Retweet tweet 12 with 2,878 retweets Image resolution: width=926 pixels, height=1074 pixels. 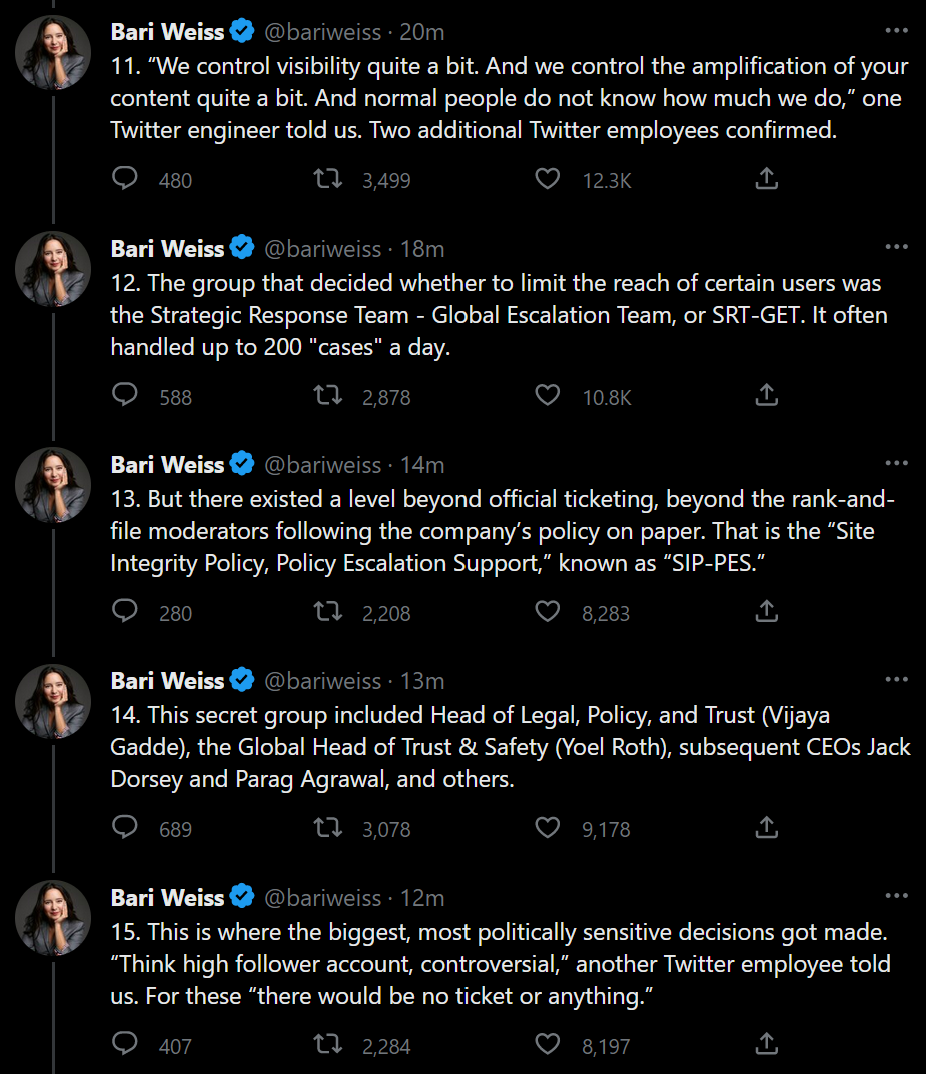(327, 395)
